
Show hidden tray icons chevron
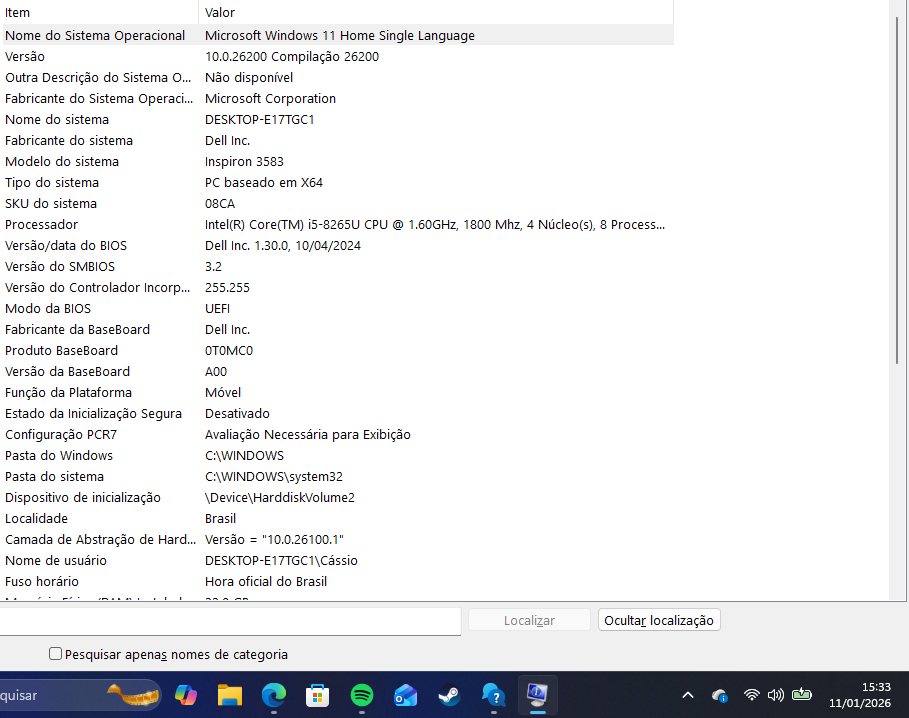(688, 695)
